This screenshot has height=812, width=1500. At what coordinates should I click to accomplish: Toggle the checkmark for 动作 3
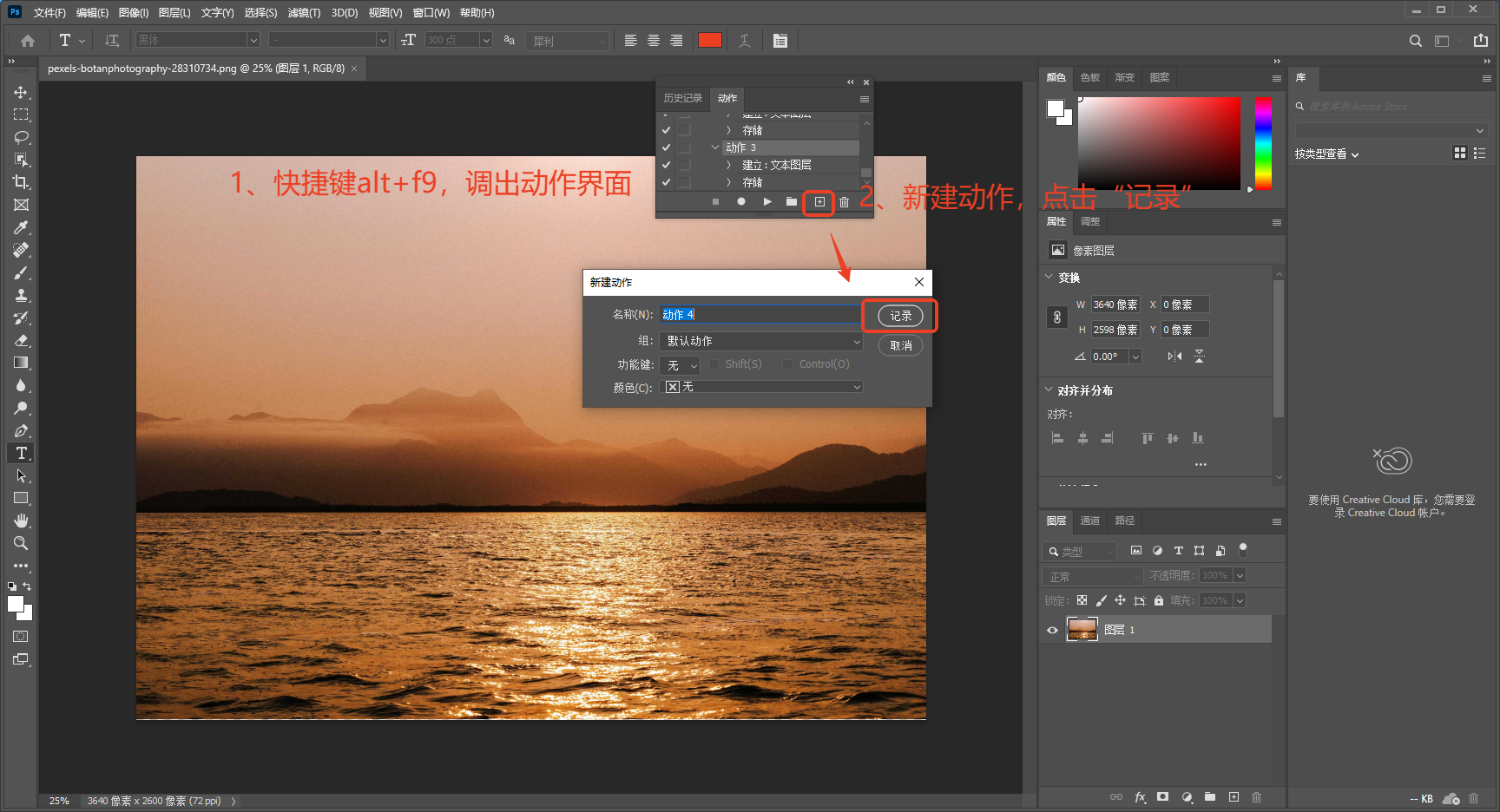(666, 147)
